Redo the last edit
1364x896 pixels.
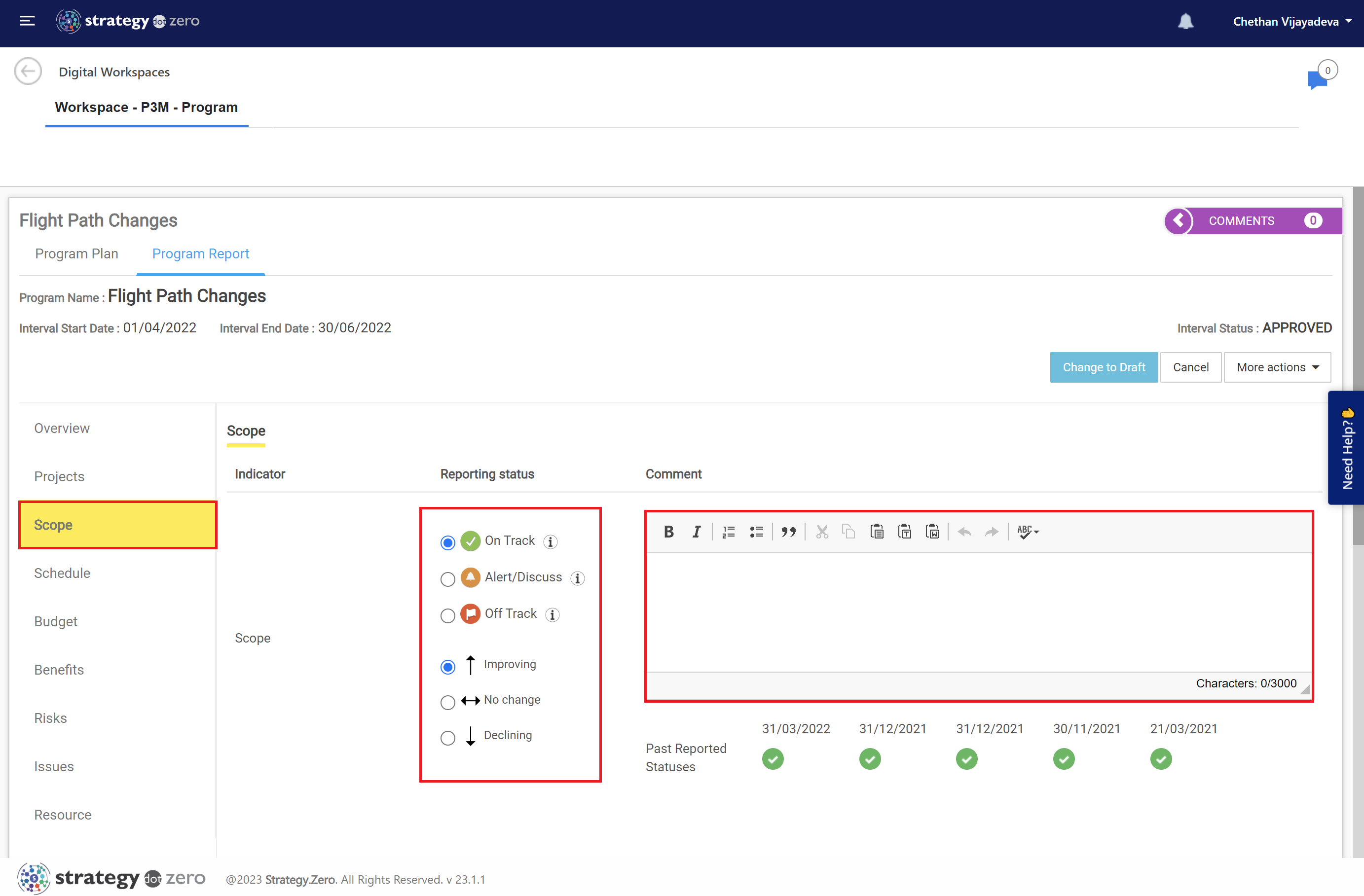pyautogui.click(x=992, y=532)
